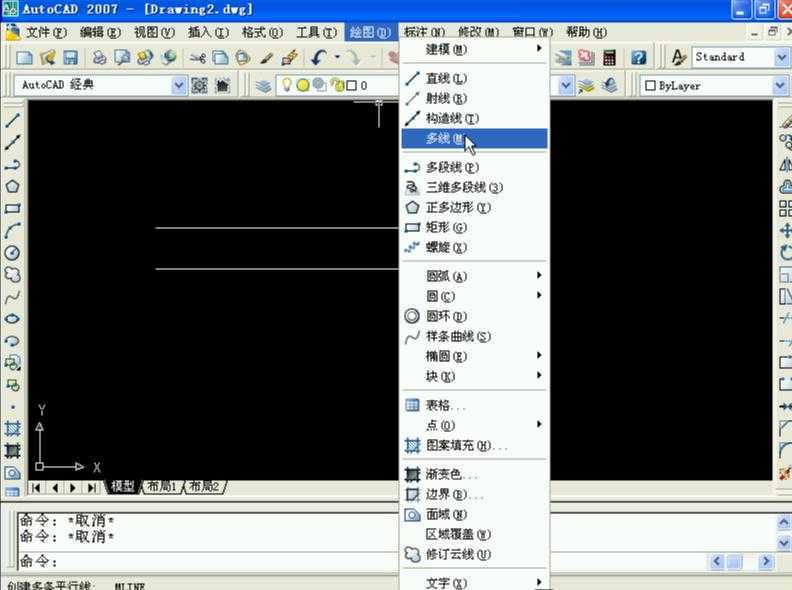
Task: Choose 图案填充 from the draw menu
Action: pyautogui.click(x=474, y=445)
